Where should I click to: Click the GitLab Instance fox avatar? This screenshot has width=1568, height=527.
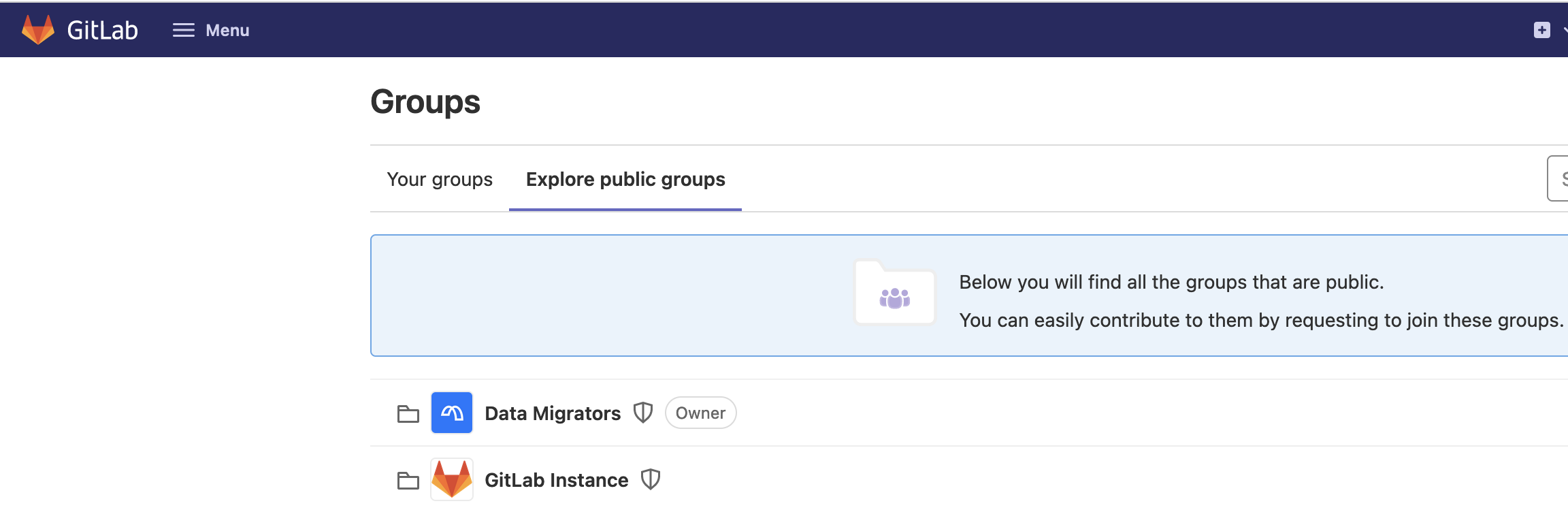(452, 479)
